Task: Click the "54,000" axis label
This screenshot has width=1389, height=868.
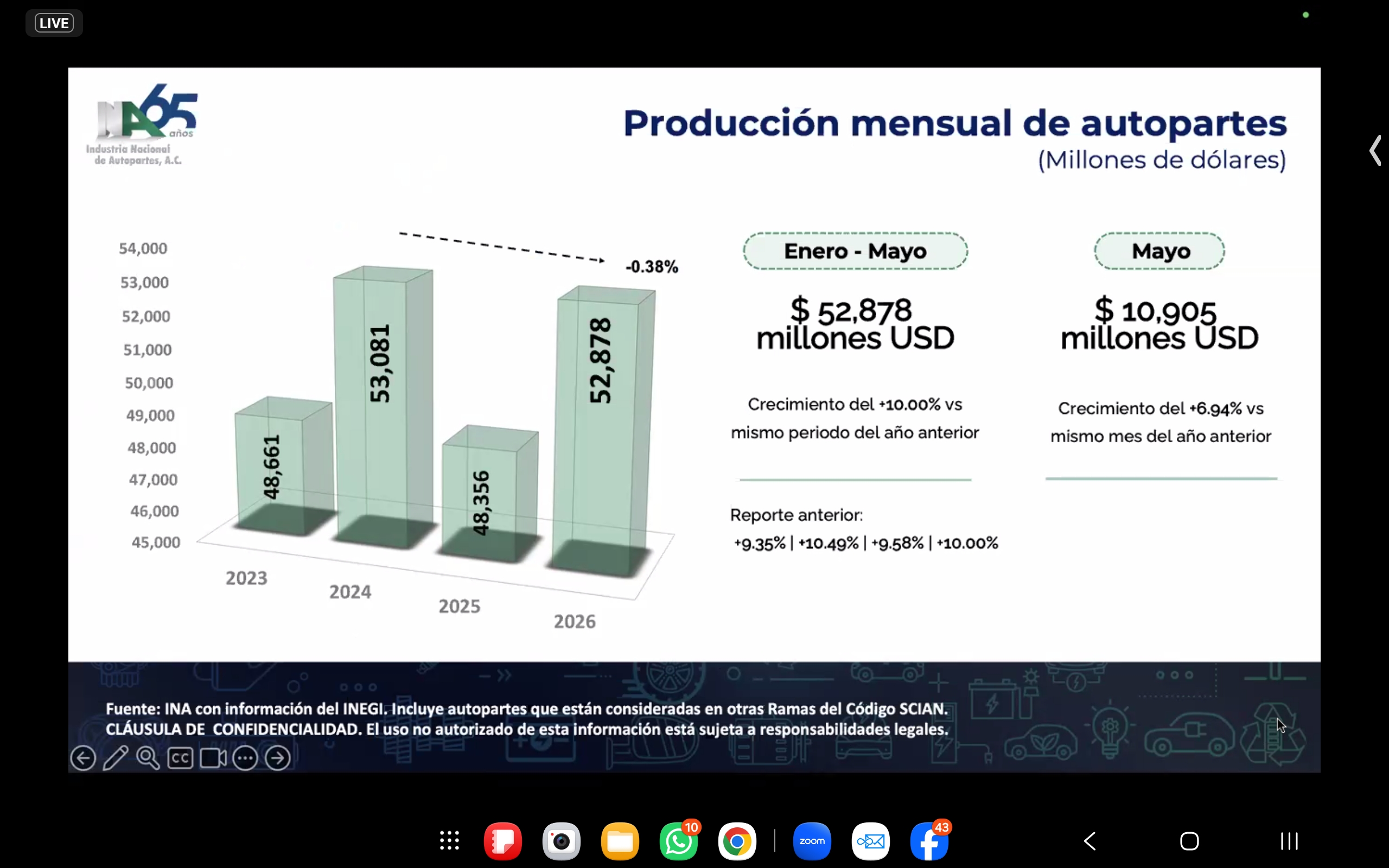Action: [x=143, y=248]
